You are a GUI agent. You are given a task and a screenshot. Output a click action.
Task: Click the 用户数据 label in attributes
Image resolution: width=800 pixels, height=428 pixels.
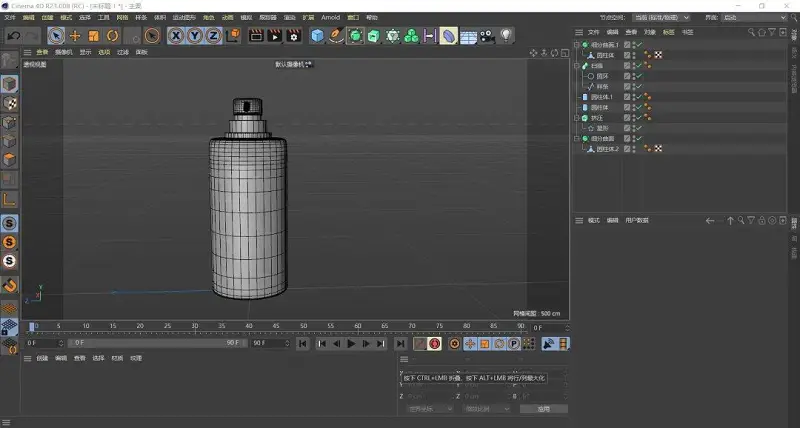coord(637,220)
